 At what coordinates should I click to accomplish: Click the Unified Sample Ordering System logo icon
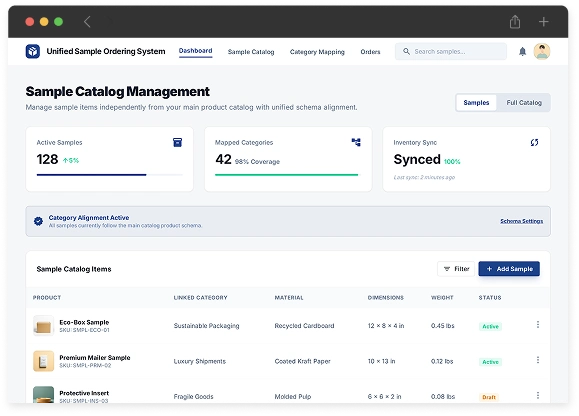(x=32, y=51)
